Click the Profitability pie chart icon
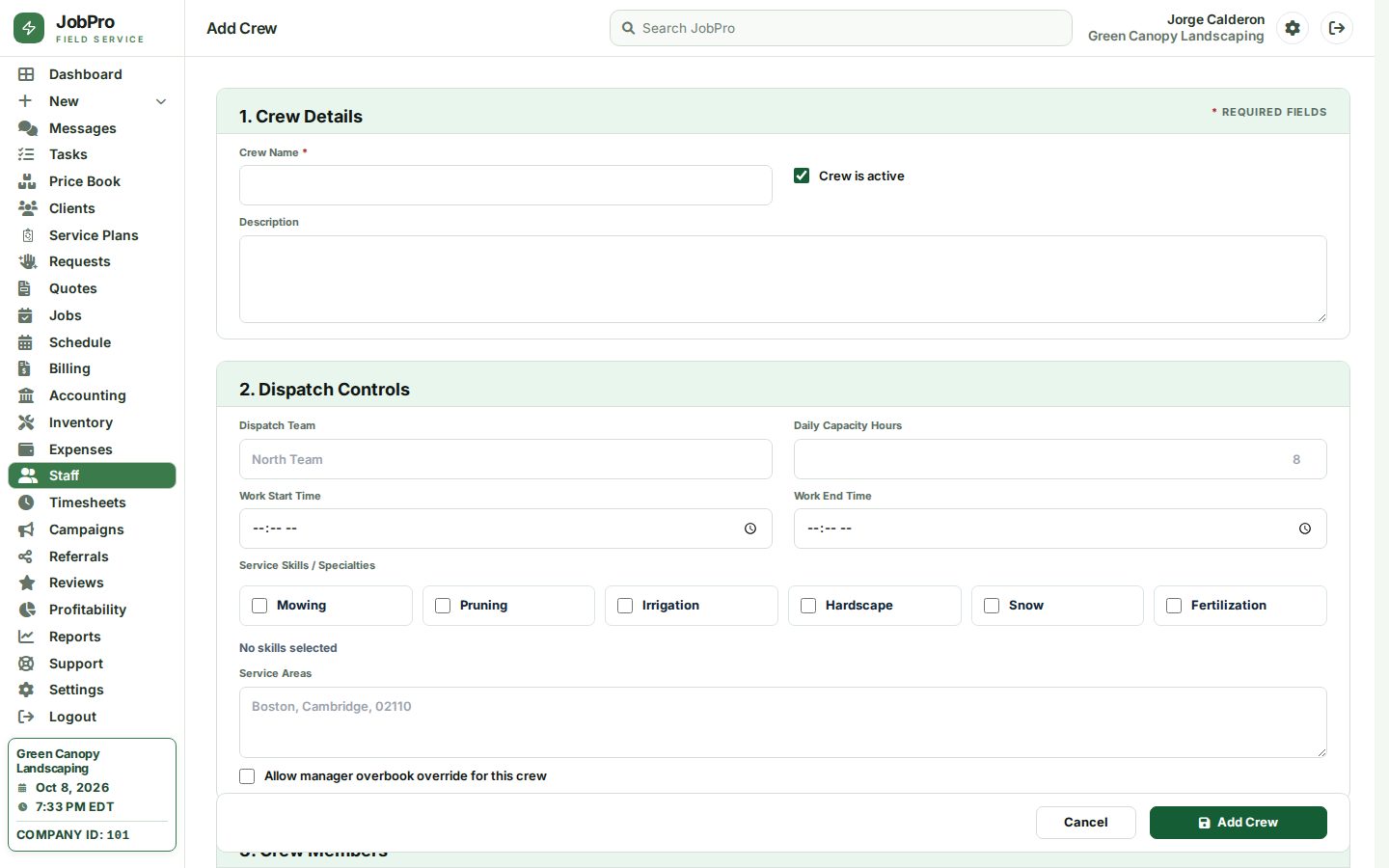Viewport: 1389px width, 868px height. [x=27, y=610]
